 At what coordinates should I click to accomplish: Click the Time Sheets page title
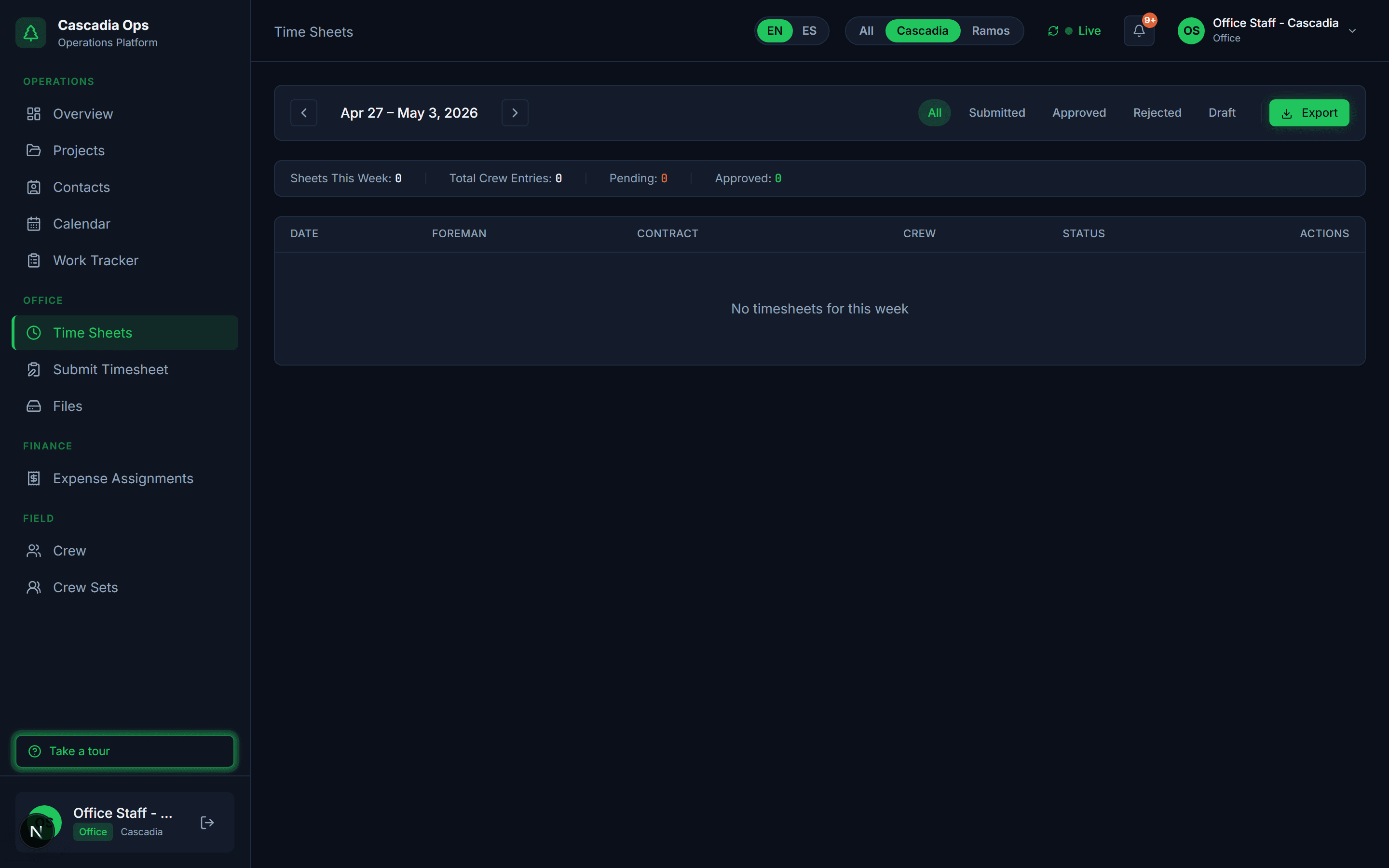tap(313, 32)
